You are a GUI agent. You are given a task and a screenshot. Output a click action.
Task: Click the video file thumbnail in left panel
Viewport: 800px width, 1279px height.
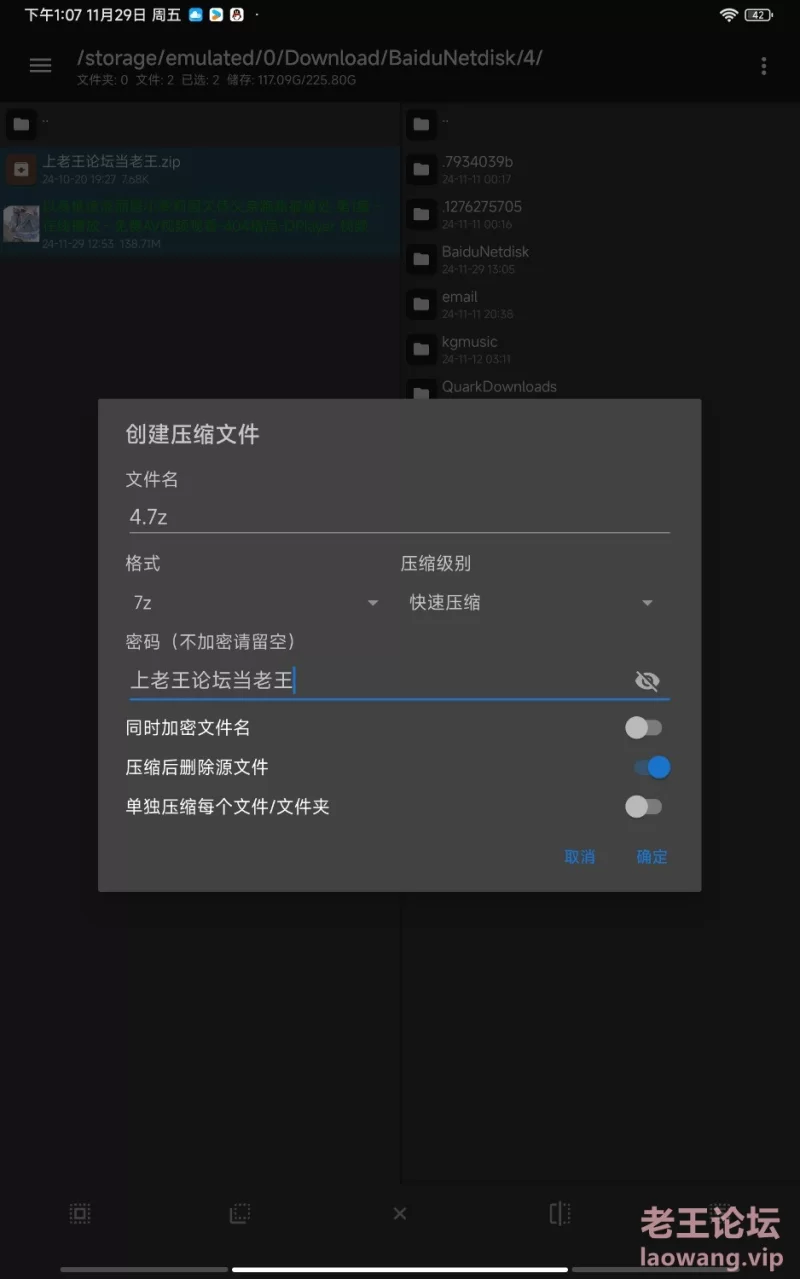(20, 224)
